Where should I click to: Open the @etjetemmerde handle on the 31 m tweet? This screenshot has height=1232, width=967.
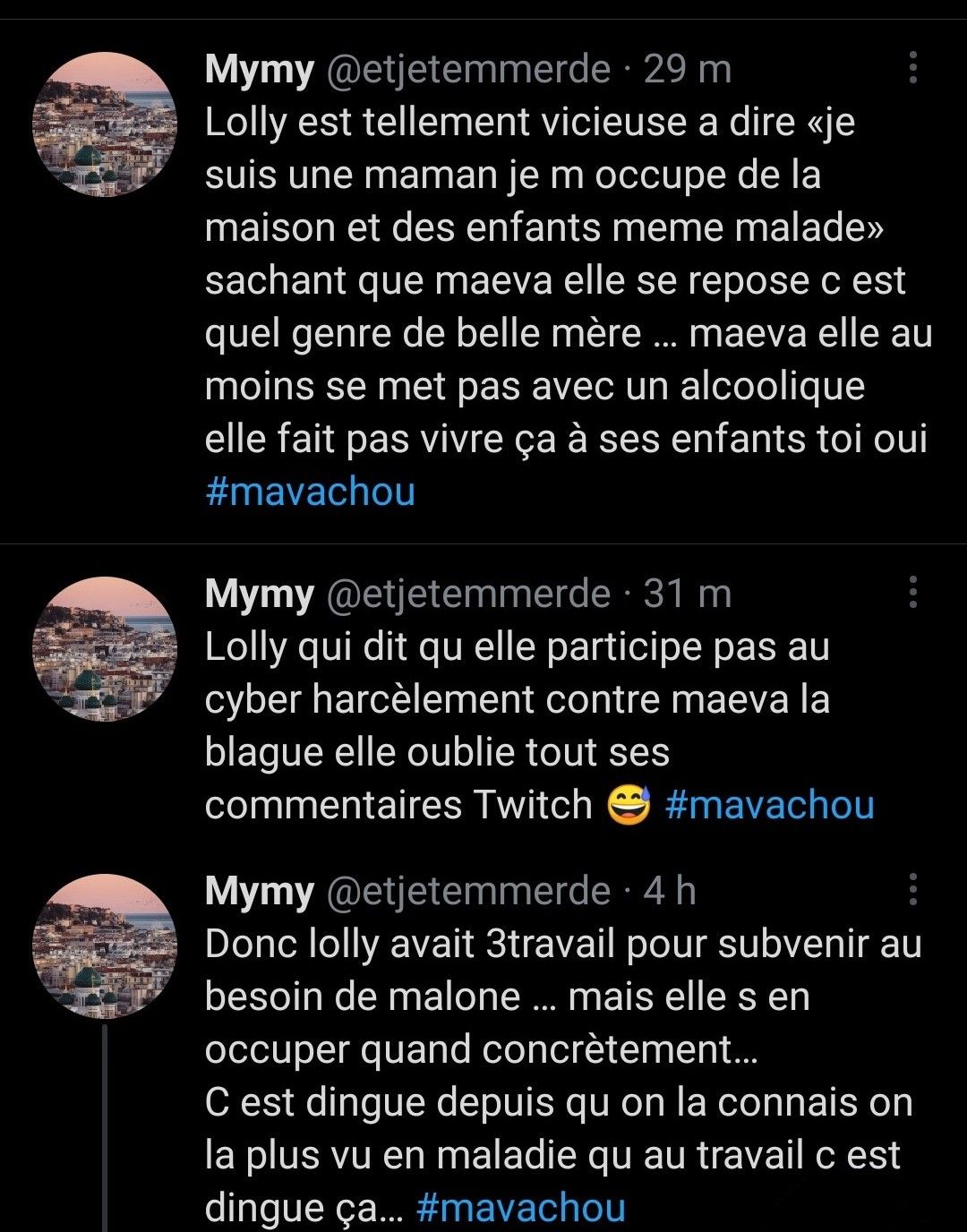[469, 594]
